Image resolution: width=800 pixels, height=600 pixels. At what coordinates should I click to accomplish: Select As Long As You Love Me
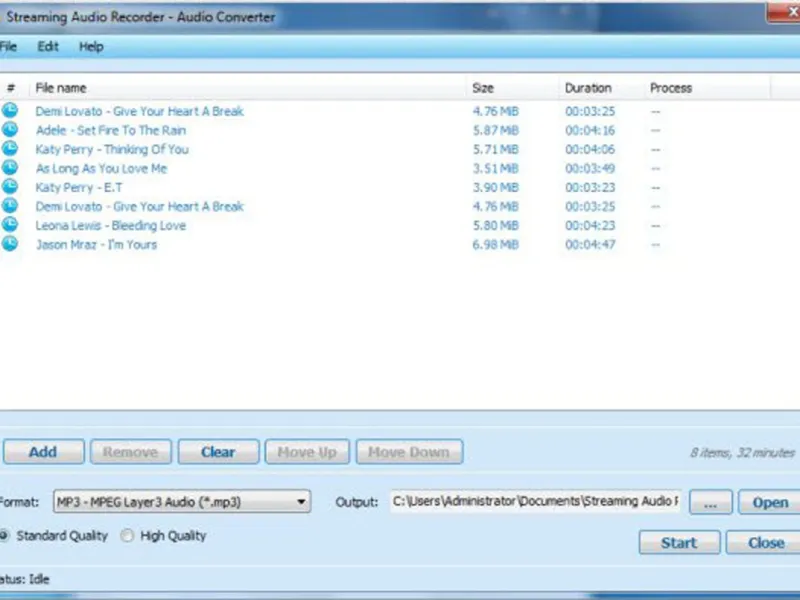point(102,168)
